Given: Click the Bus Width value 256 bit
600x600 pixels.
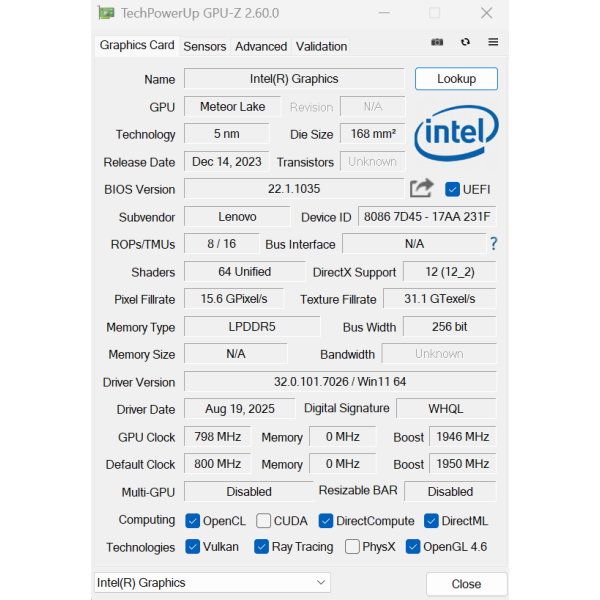Looking at the screenshot, I should click(x=450, y=327).
